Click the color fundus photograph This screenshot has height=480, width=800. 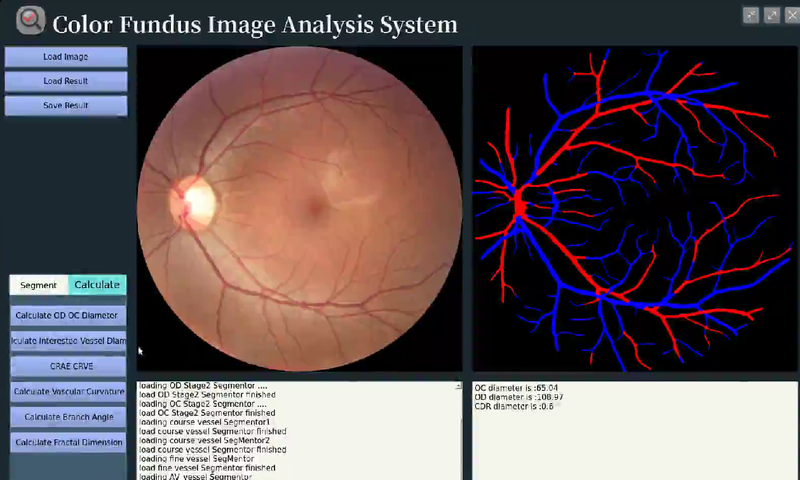[299, 208]
